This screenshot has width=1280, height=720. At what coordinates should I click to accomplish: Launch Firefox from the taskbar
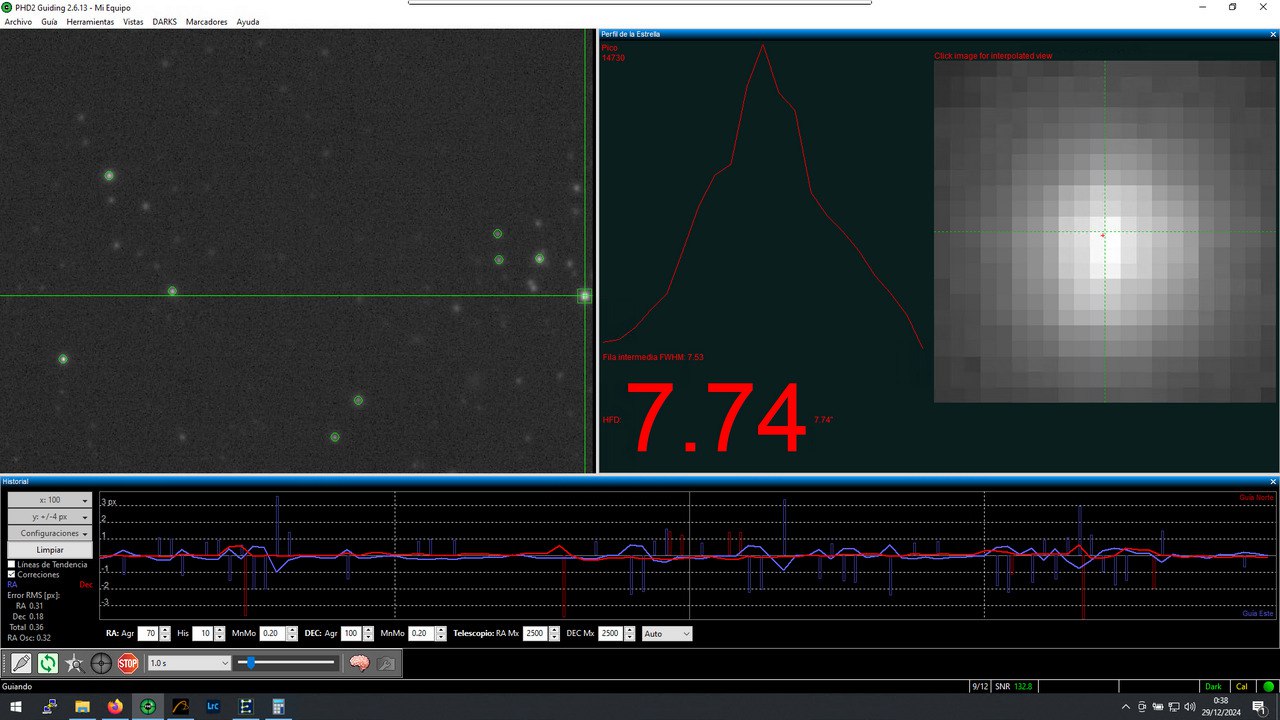click(114, 707)
